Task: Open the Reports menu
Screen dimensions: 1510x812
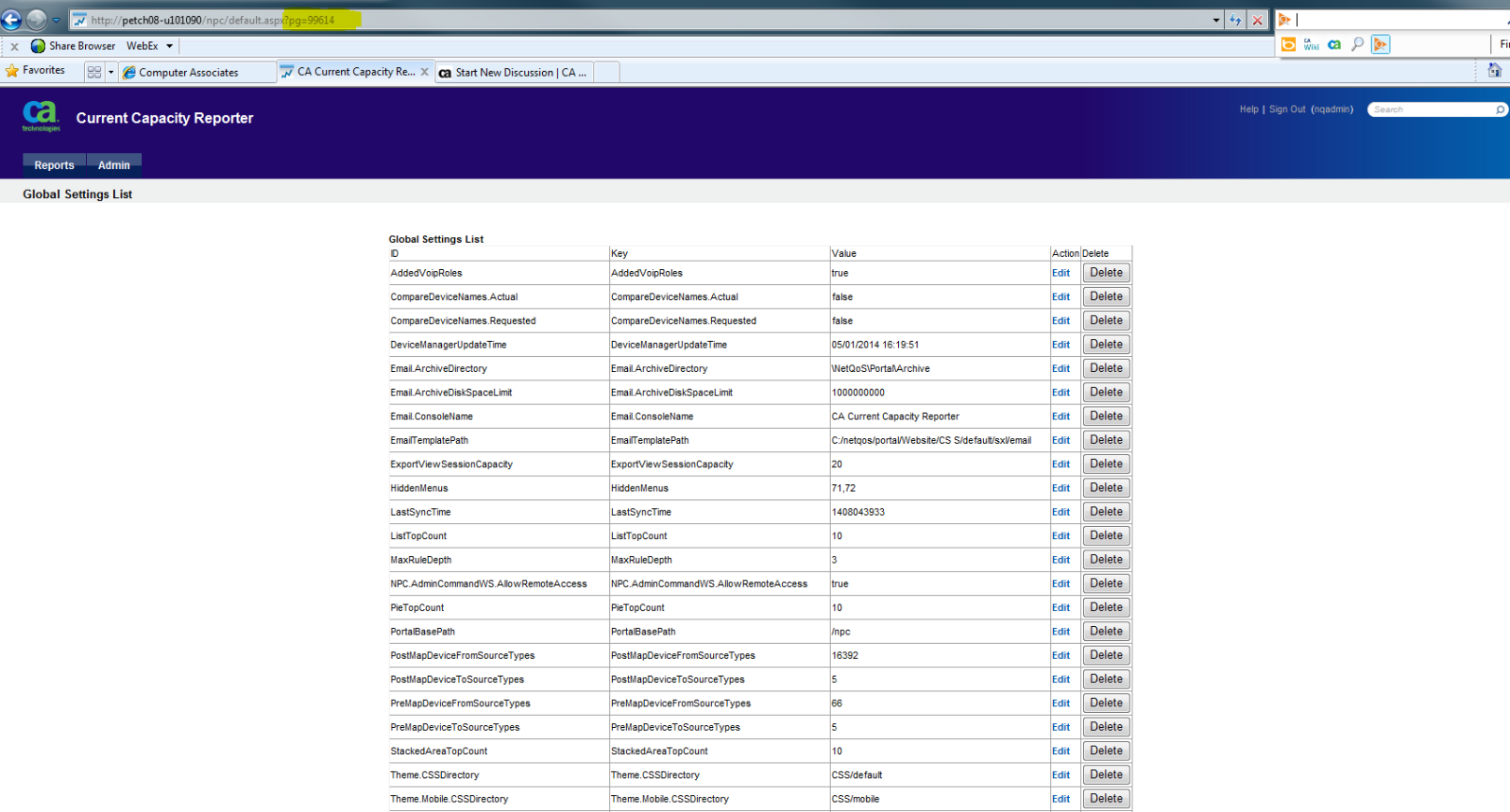Action: pos(54,165)
